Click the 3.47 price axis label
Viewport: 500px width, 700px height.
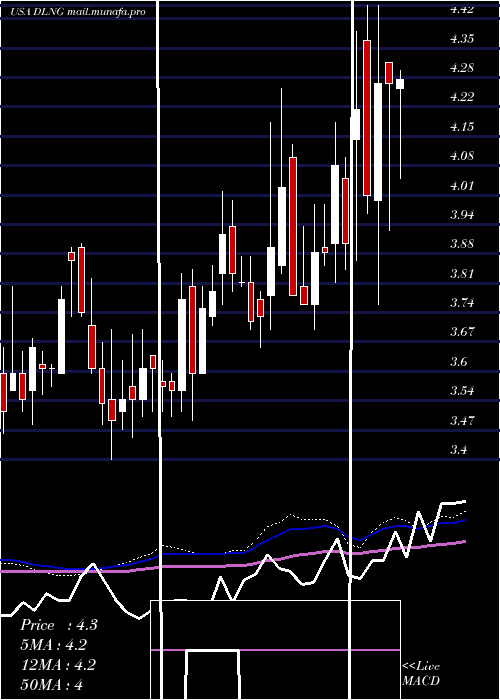pyautogui.click(x=462, y=421)
